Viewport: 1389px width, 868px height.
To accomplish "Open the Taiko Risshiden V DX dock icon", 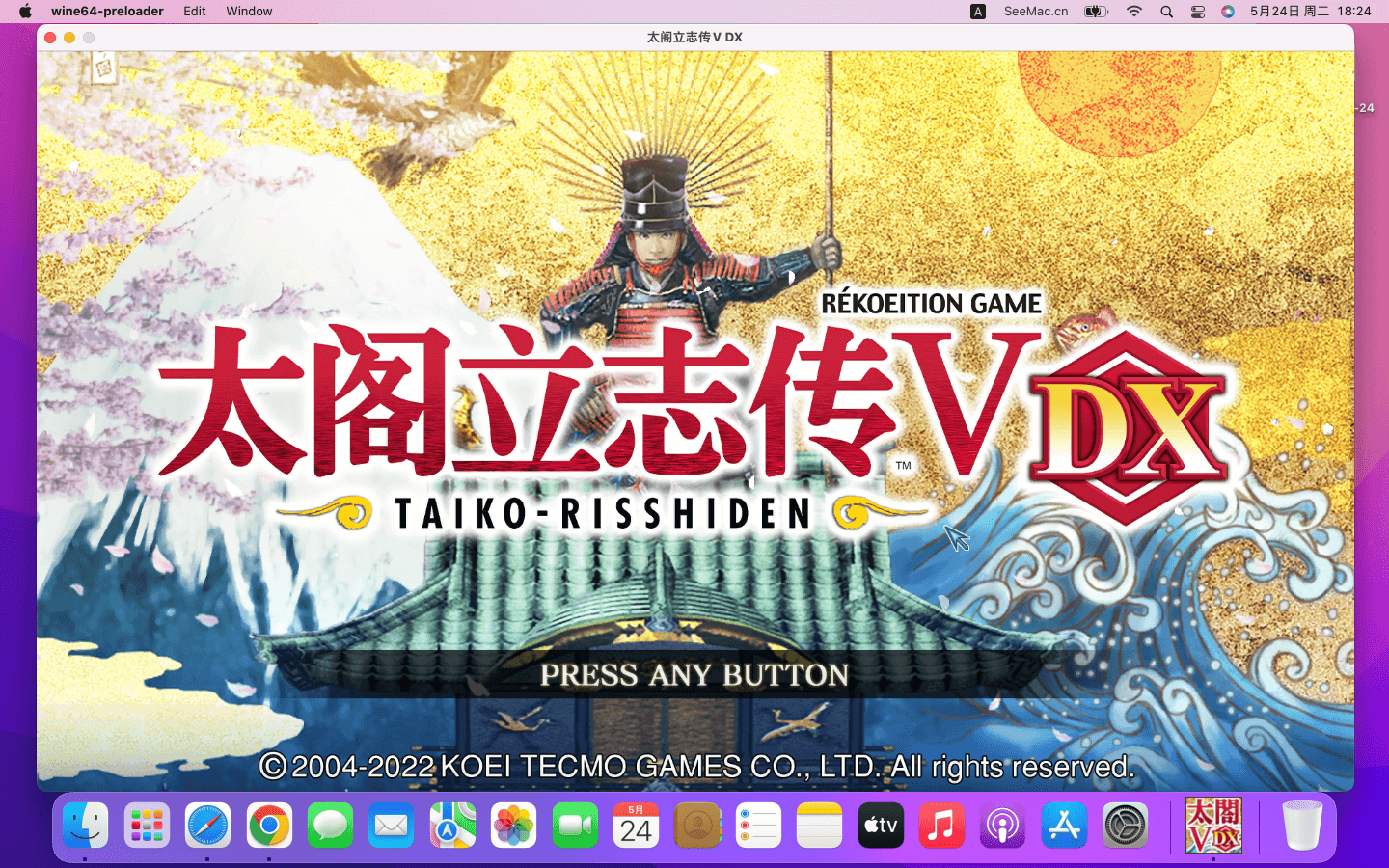I will 1212,827.
